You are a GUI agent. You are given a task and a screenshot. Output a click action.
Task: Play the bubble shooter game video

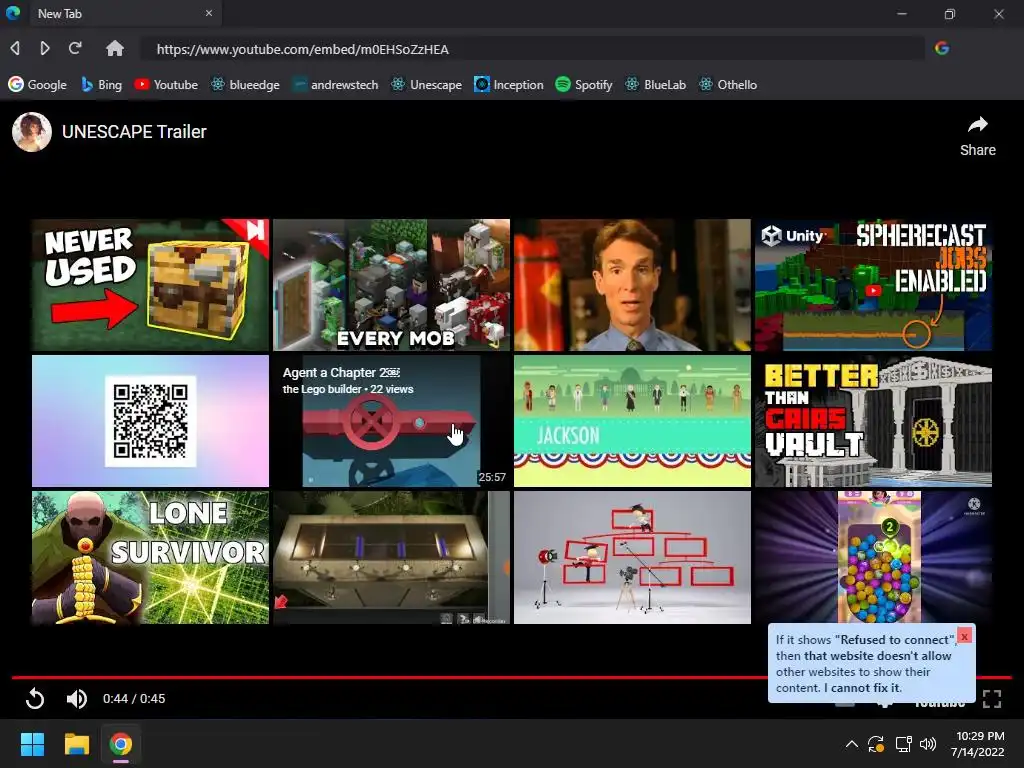[873, 557]
